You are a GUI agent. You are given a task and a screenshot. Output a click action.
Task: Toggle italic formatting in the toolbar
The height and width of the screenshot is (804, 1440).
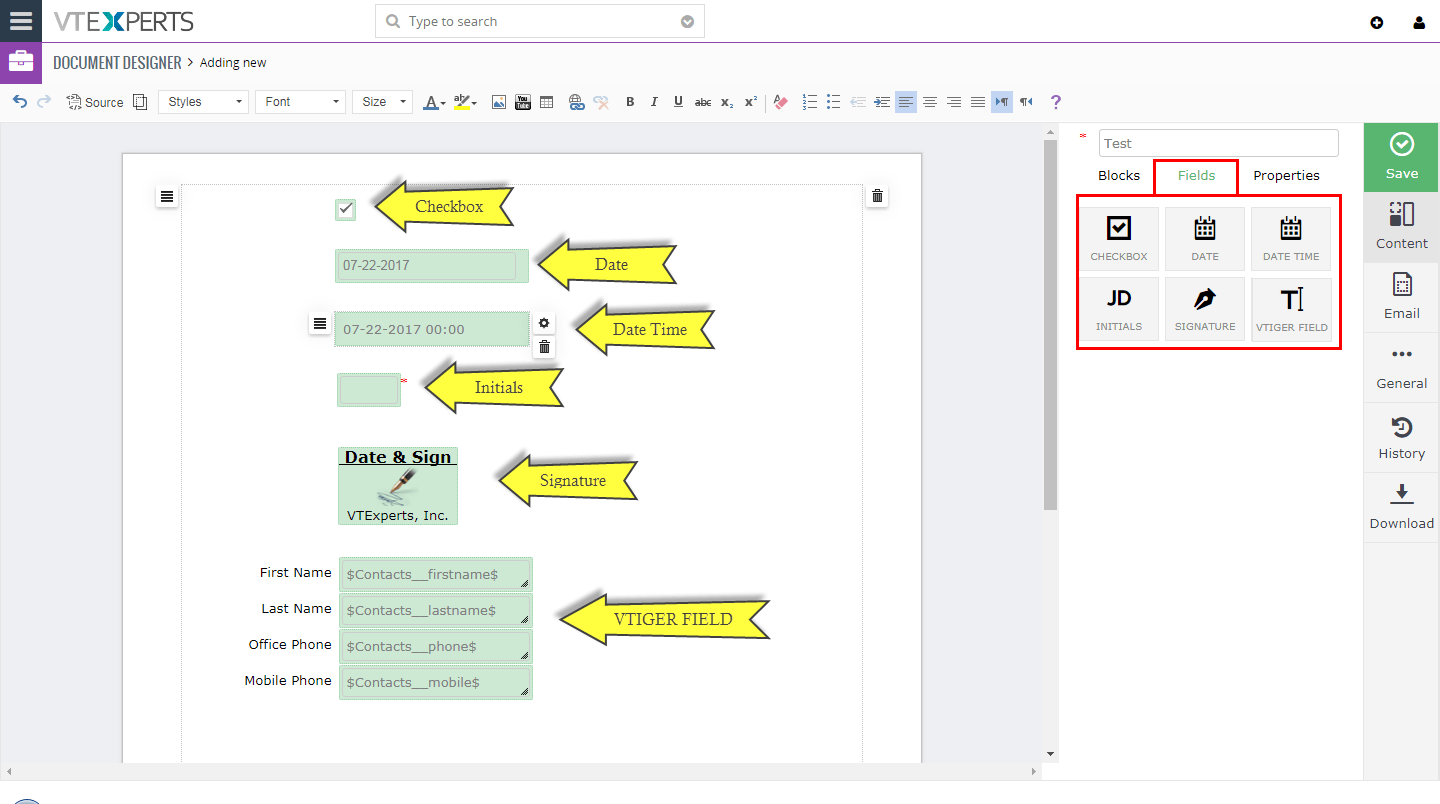pos(654,101)
